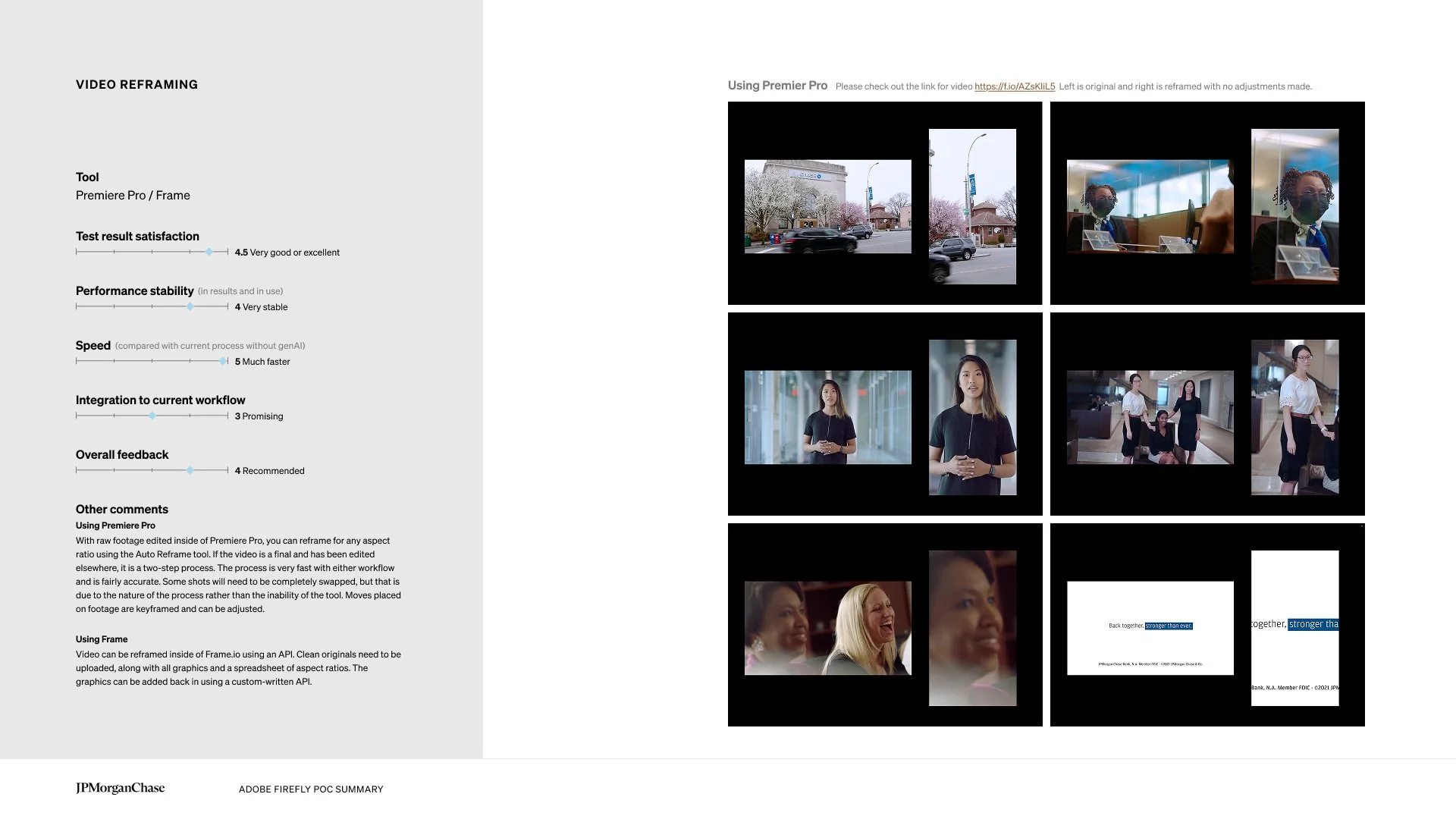Click the VIDEO REFRAMING heading
Image resolution: width=1456 pixels, height=819 pixels.
point(136,84)
